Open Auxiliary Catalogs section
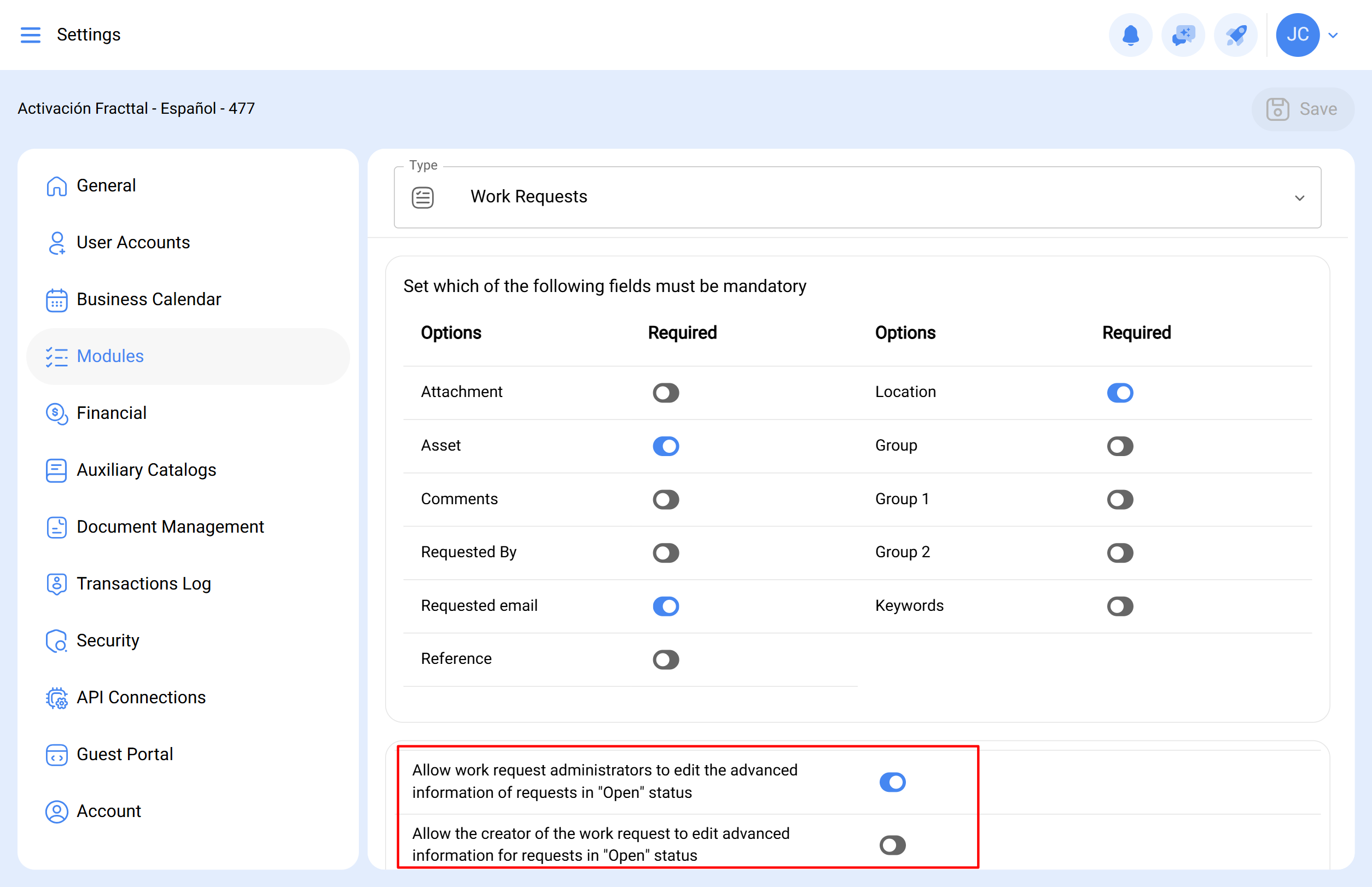Image resolution: width=1372 pixels, height=887 pixels. click(146, 470)
